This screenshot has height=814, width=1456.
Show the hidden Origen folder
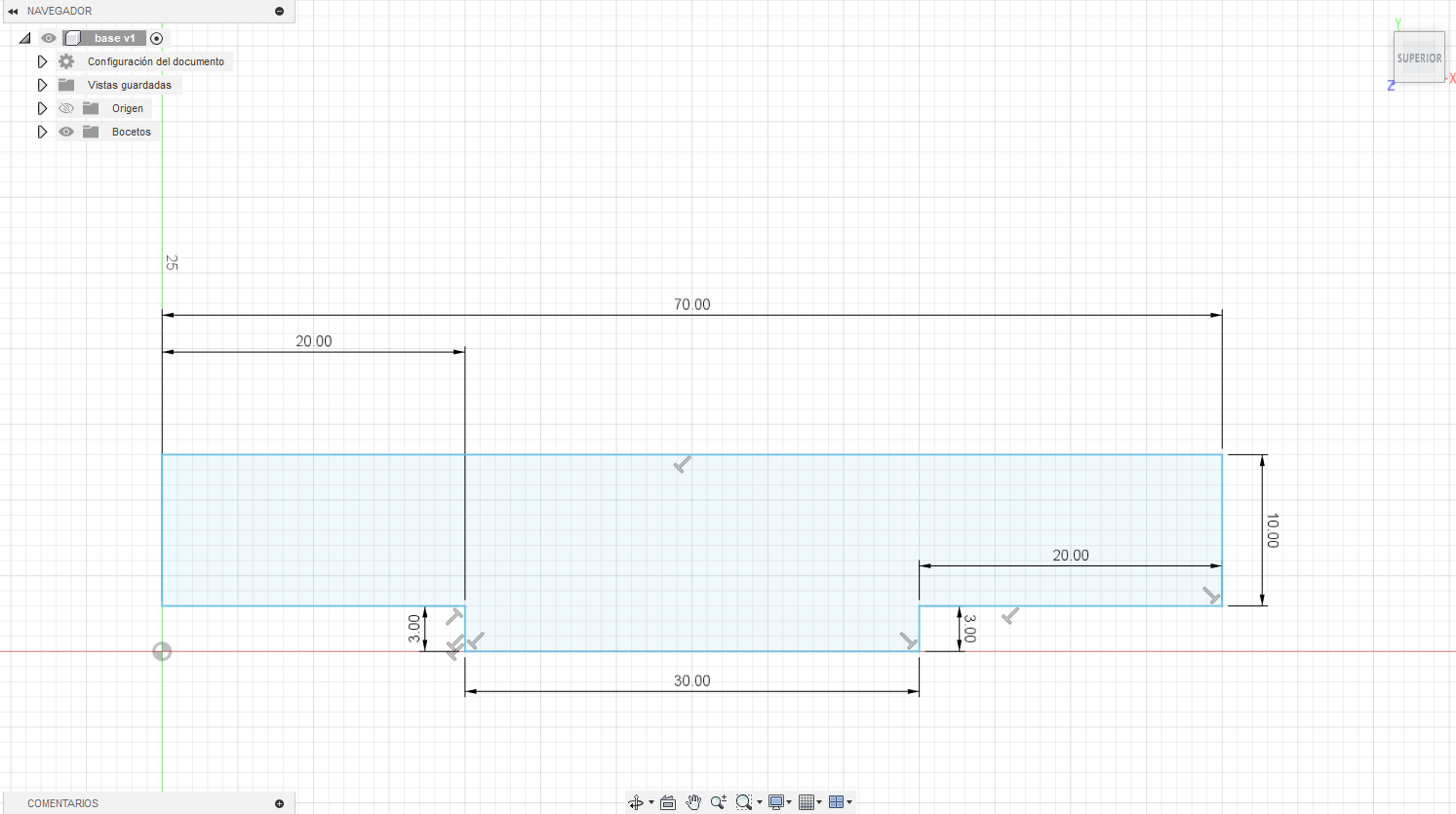click(x=66, y=108)
